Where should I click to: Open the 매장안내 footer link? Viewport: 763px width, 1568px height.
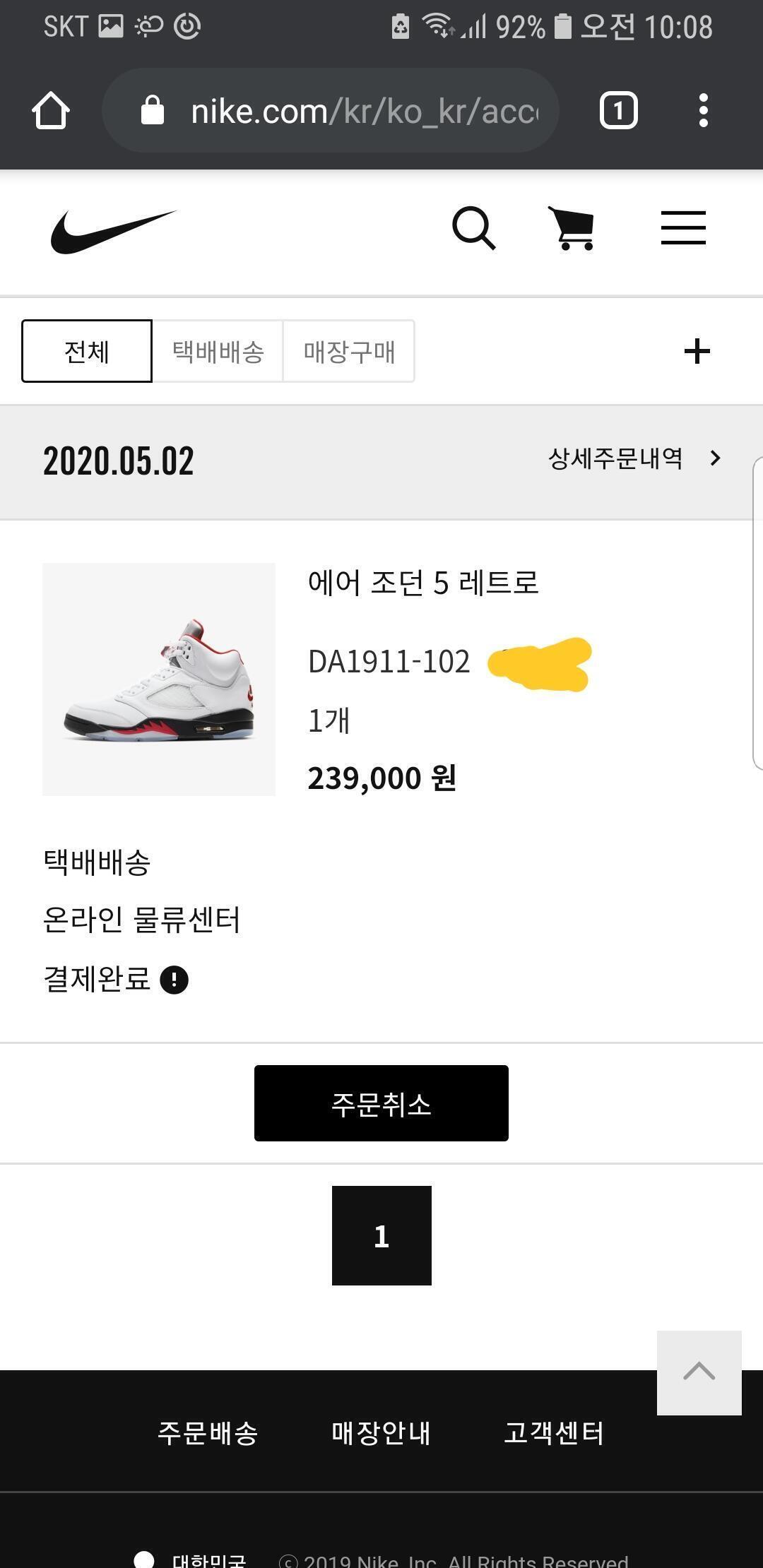381,1433
